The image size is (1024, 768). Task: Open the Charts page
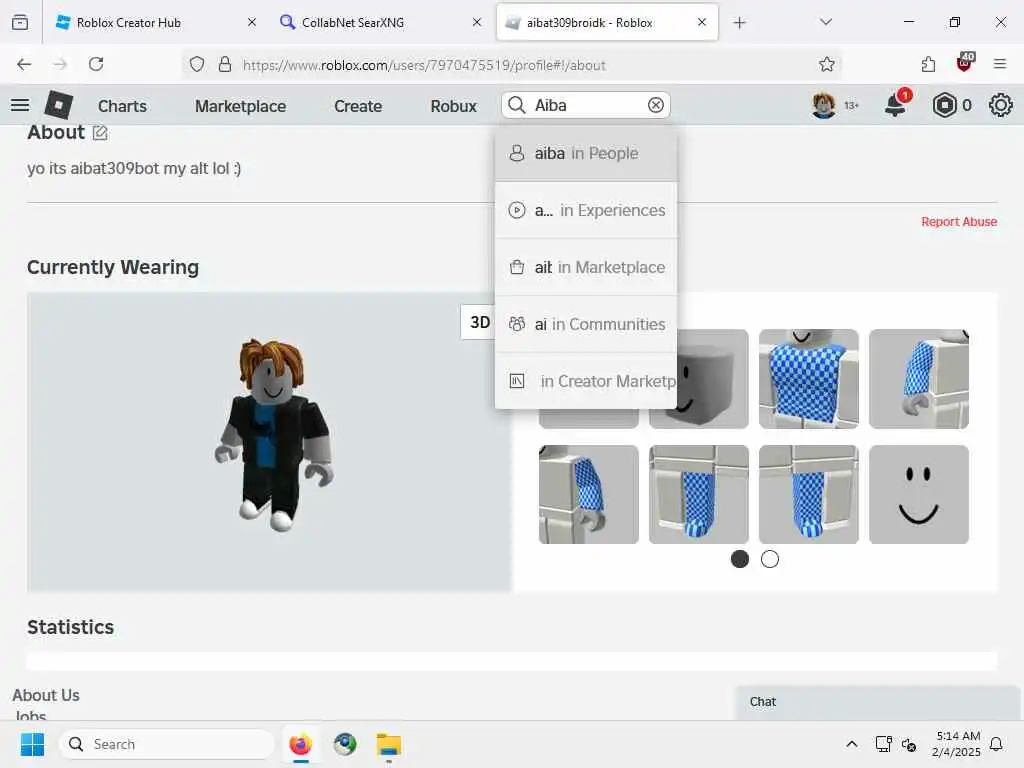[122, 106]
